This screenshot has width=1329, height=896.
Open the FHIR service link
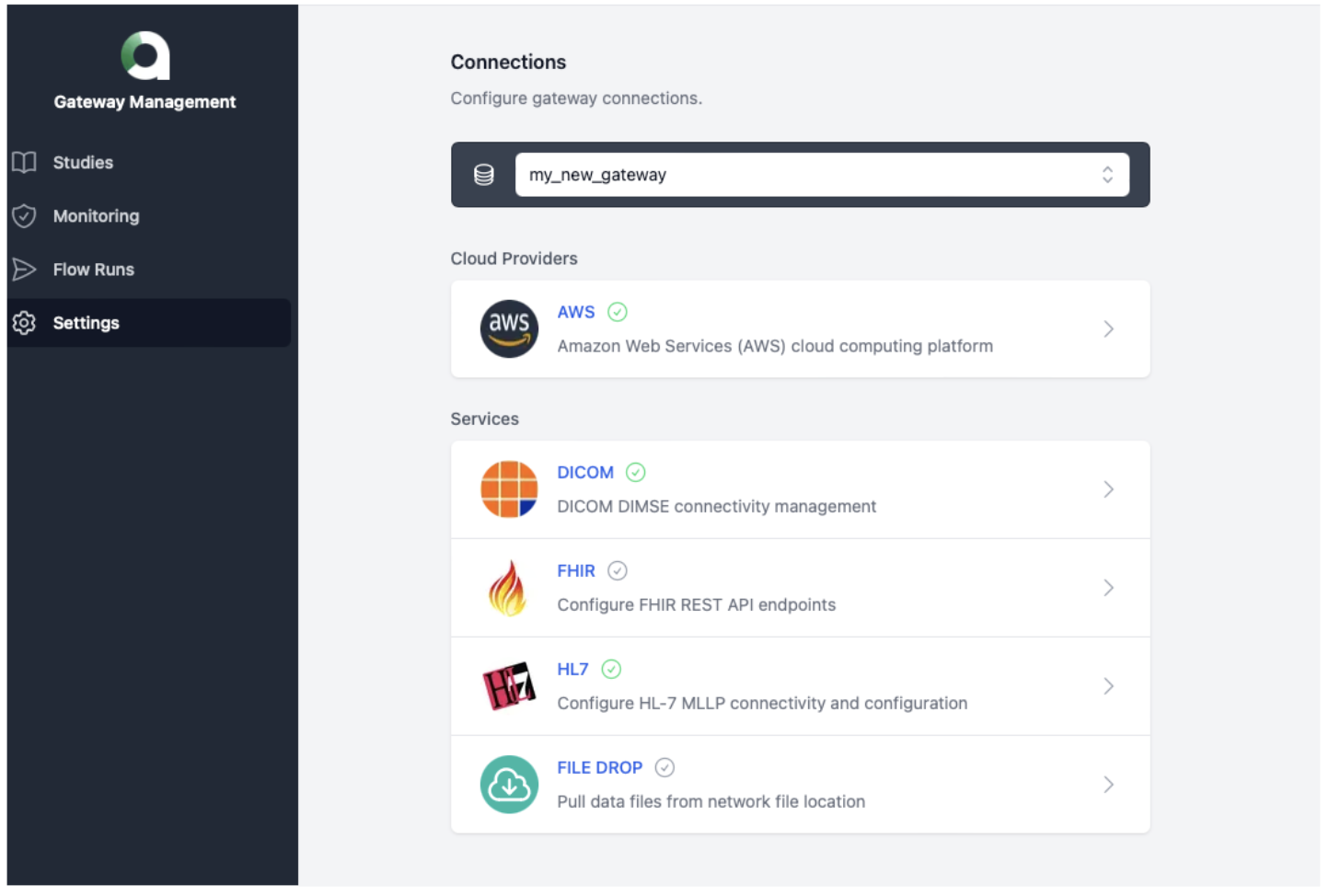[576, 570]
